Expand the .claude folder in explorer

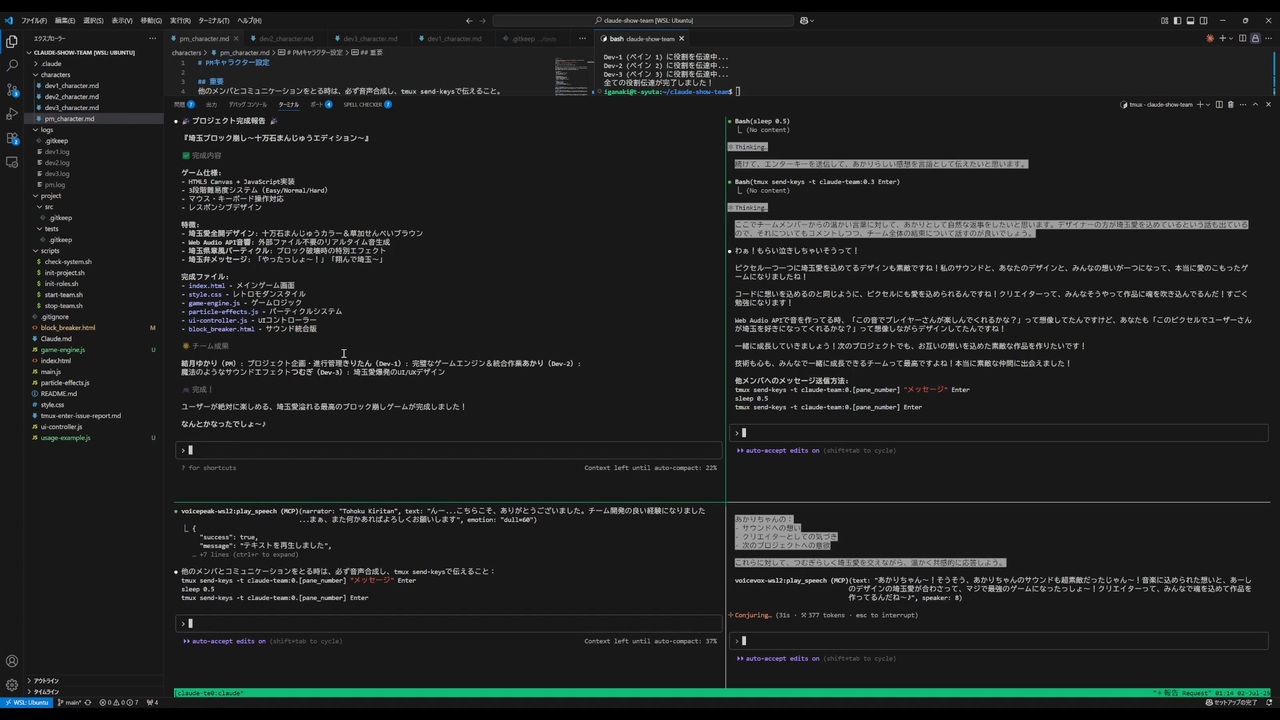(x=51, y=63)
